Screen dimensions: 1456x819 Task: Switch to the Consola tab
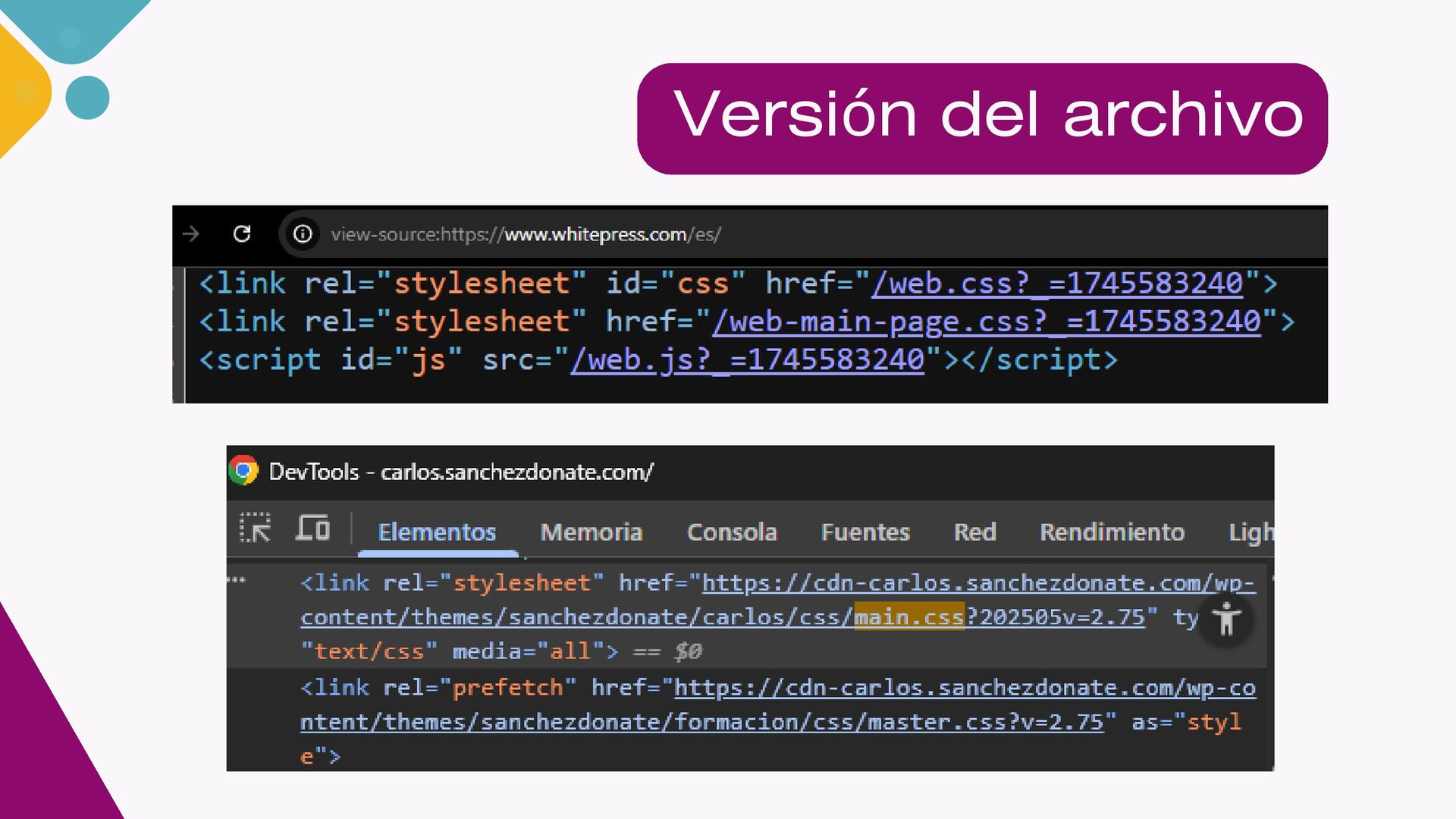click(x=732, y=532)
